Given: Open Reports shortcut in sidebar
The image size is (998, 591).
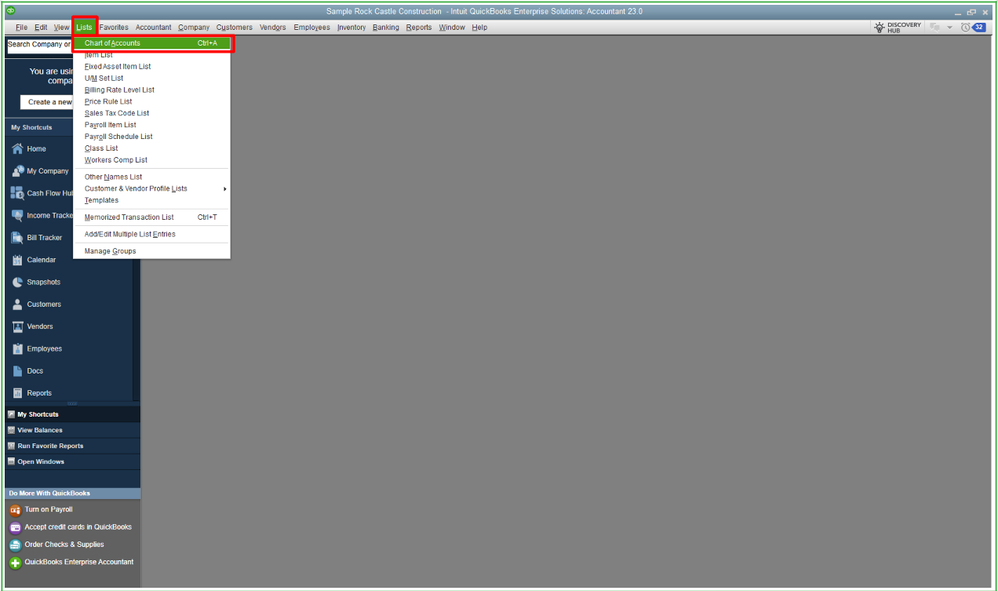Looking at the screenshot, I should [32, 393].
